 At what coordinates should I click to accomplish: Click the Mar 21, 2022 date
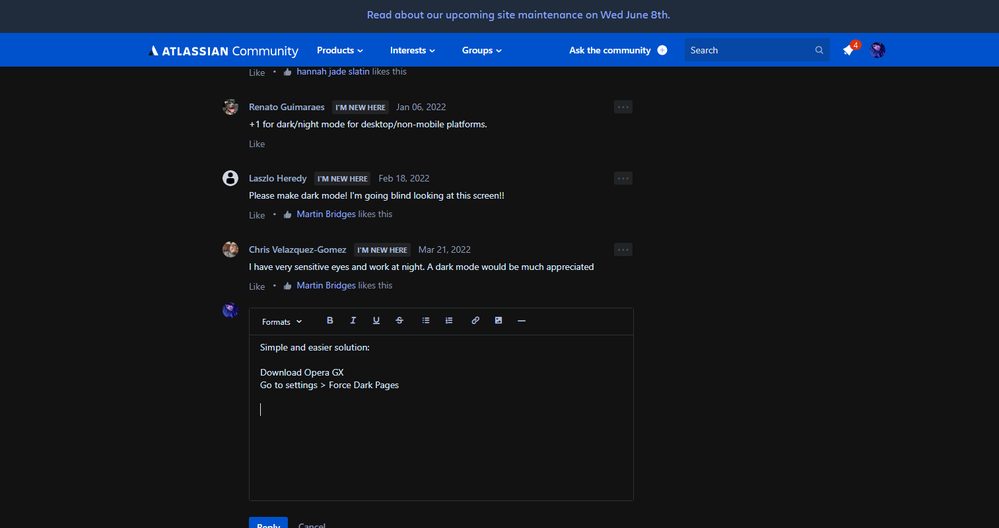pos(444,250)
